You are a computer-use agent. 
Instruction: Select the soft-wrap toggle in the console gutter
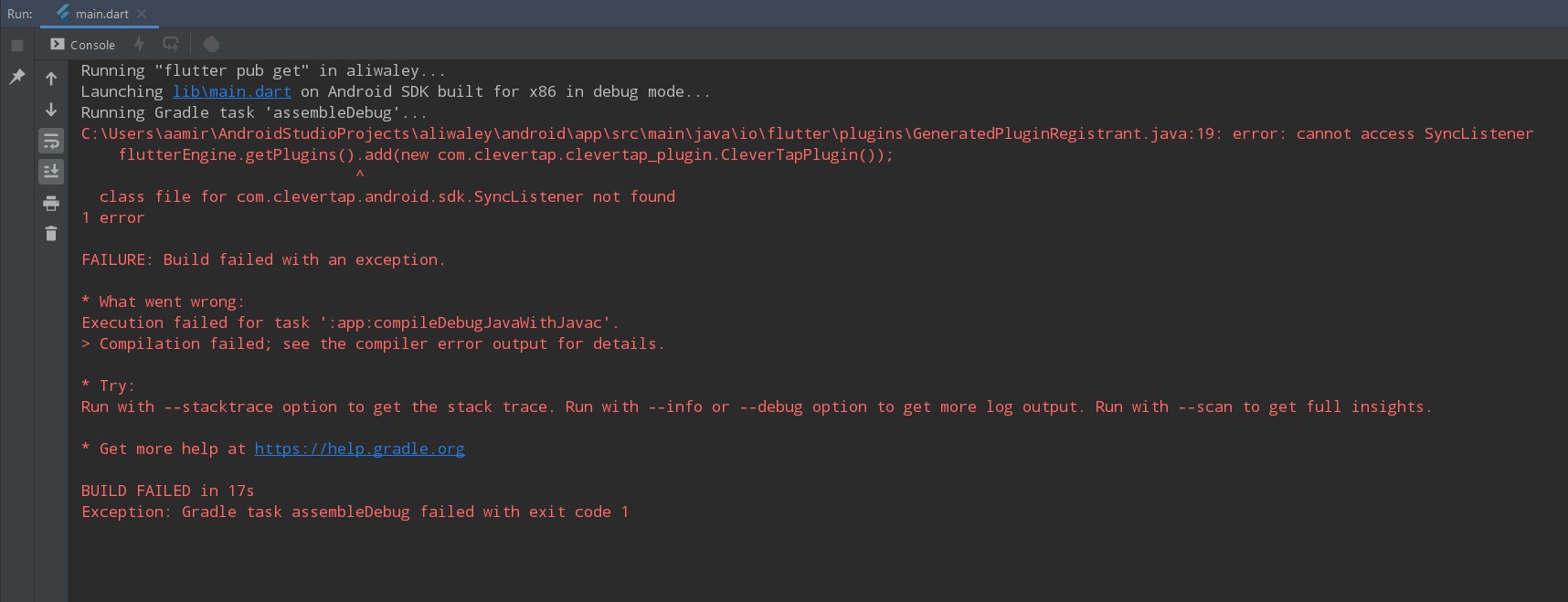(51, 142)
